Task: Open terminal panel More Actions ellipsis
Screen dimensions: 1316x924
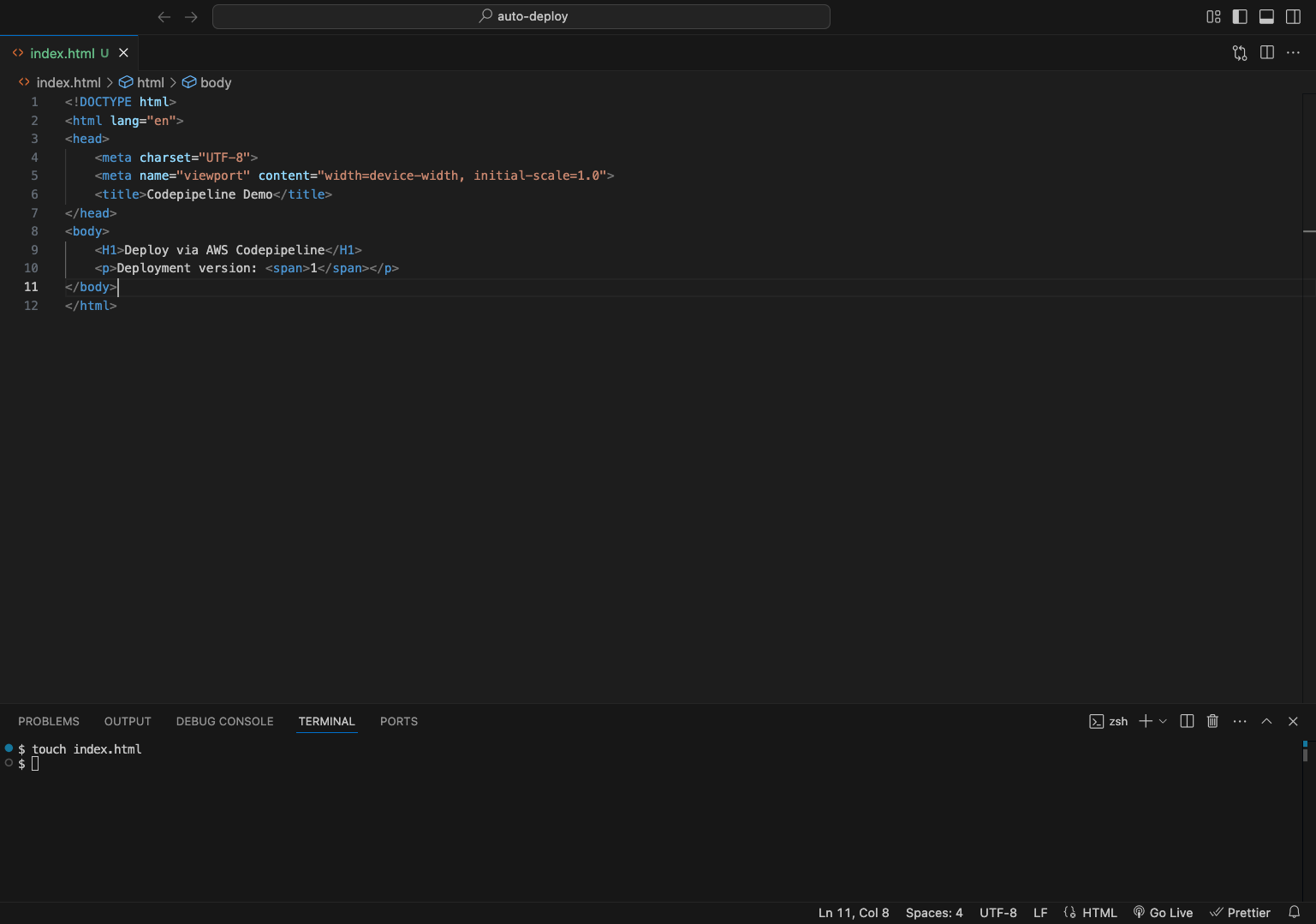Action: click(1240, 722)
